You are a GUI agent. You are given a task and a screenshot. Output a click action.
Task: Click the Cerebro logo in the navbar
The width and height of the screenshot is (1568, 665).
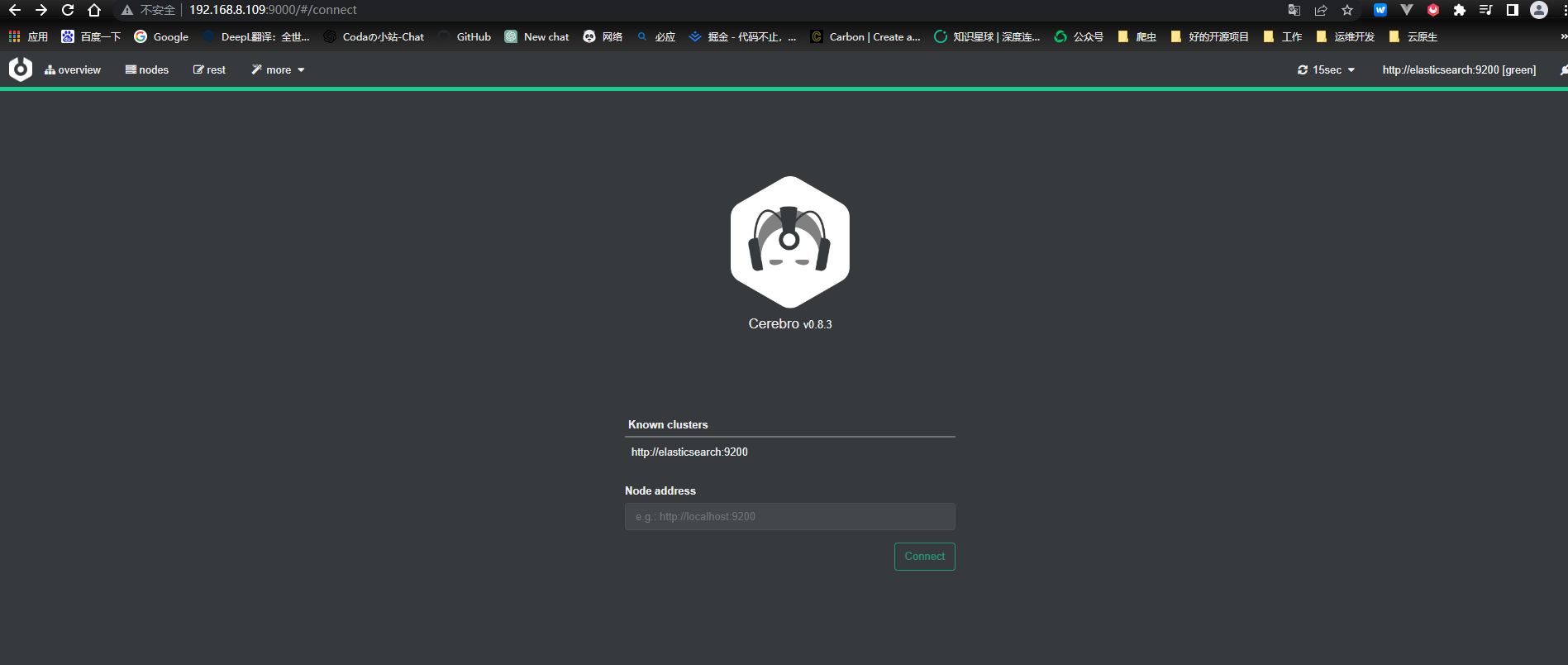click(x=21, y=69)
